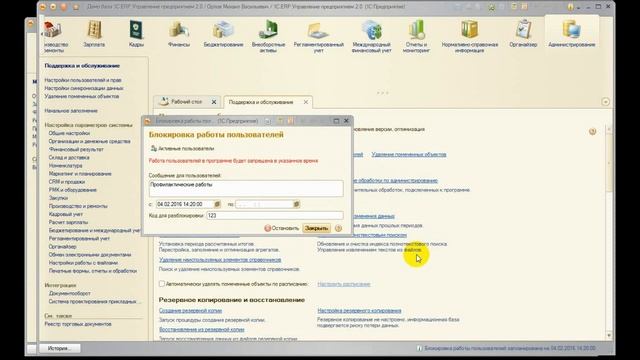This screenshot has height=360, width=640.
Task: Open Нормативно-справочная информация section icon
Action: pyautogui.click(x=469, y=36)
